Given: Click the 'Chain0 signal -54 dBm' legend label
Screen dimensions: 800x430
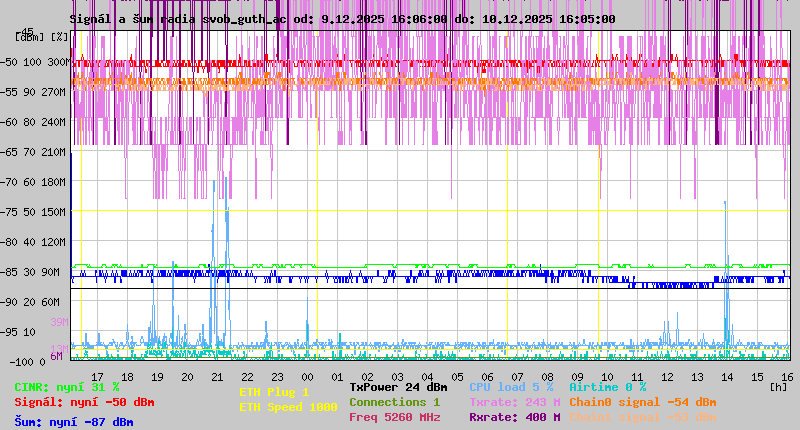Looking at the screenshot, I should click(x=643, y=402).
